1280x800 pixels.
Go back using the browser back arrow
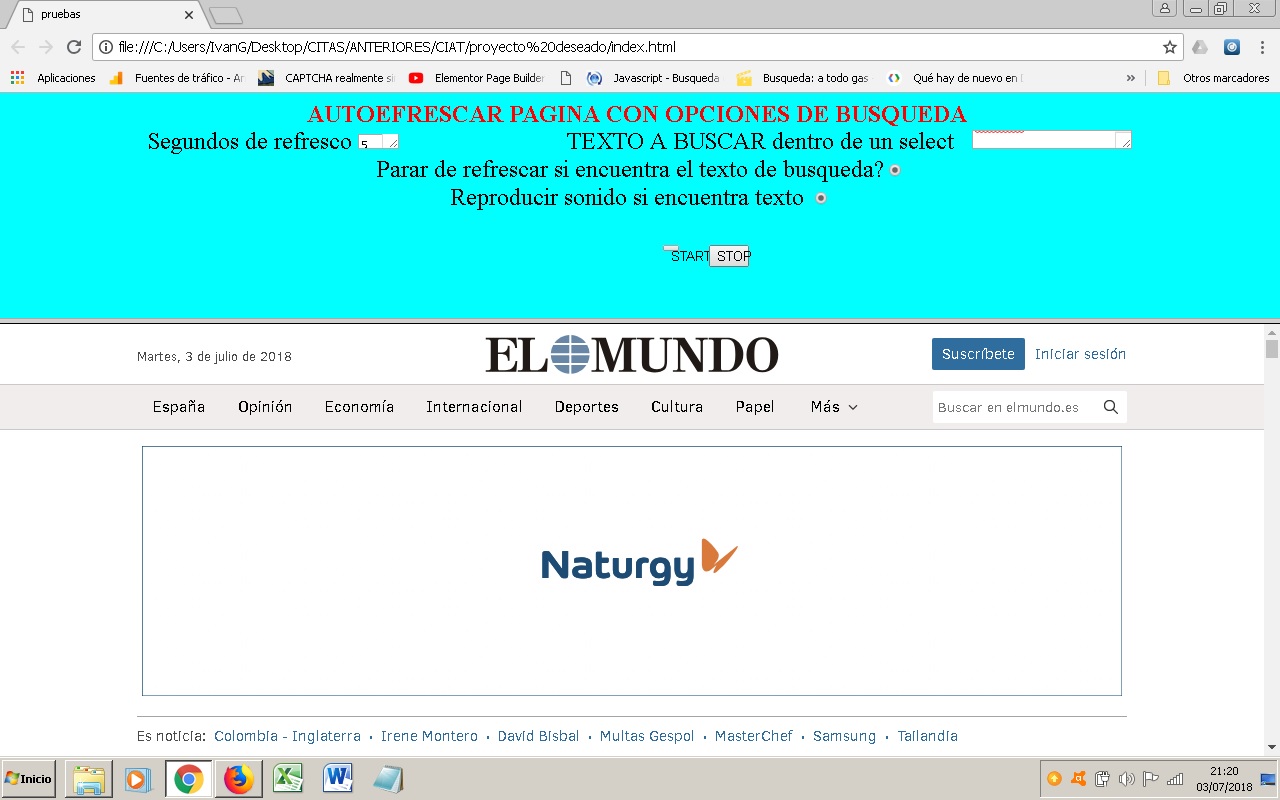point(18,47)
